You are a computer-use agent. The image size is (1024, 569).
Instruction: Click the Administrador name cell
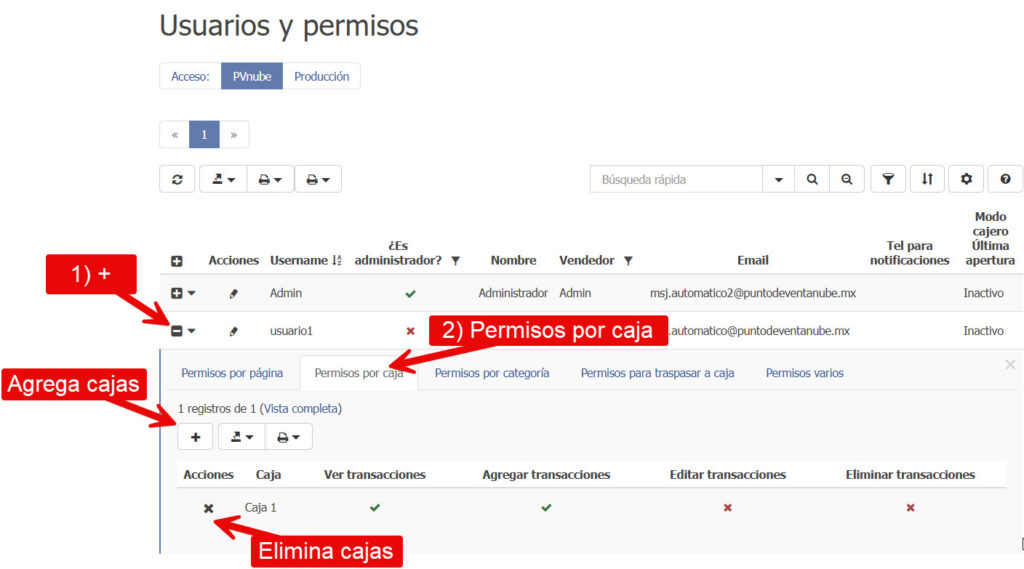coord(513,293)
